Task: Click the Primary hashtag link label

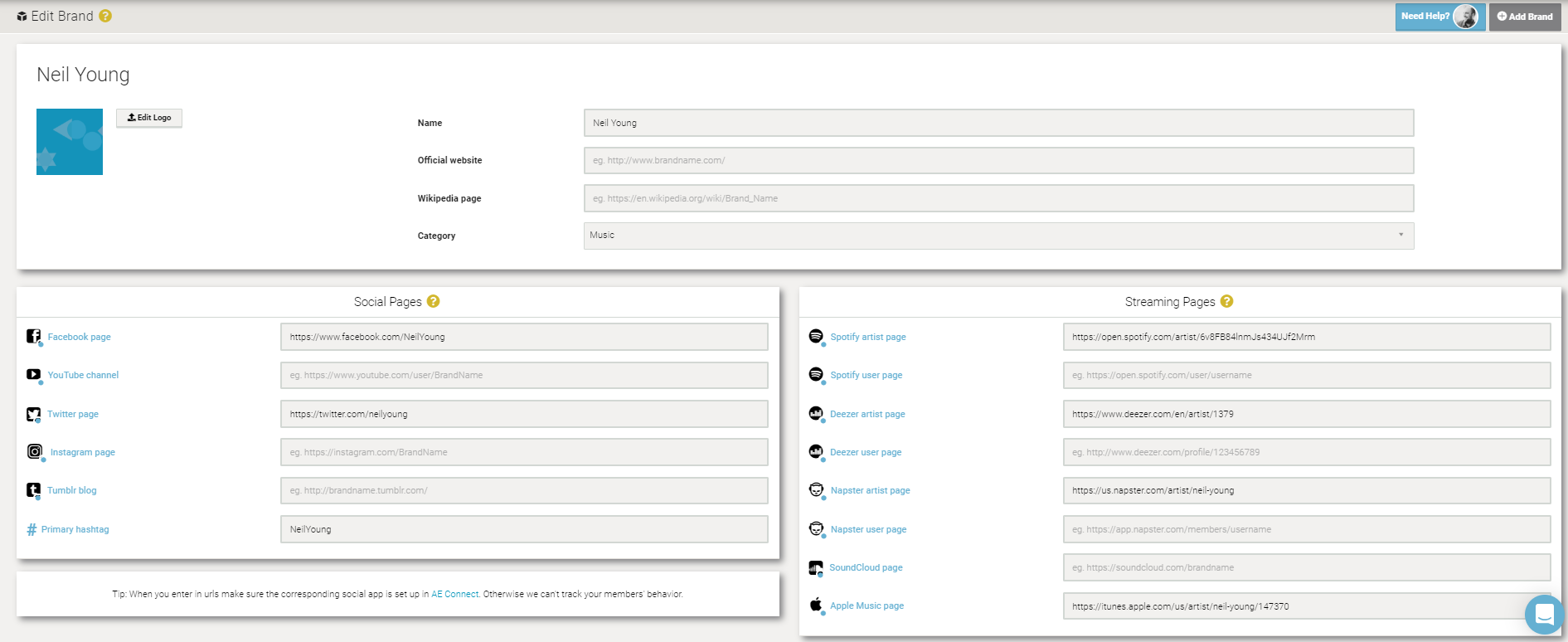Action: point(75,529)
